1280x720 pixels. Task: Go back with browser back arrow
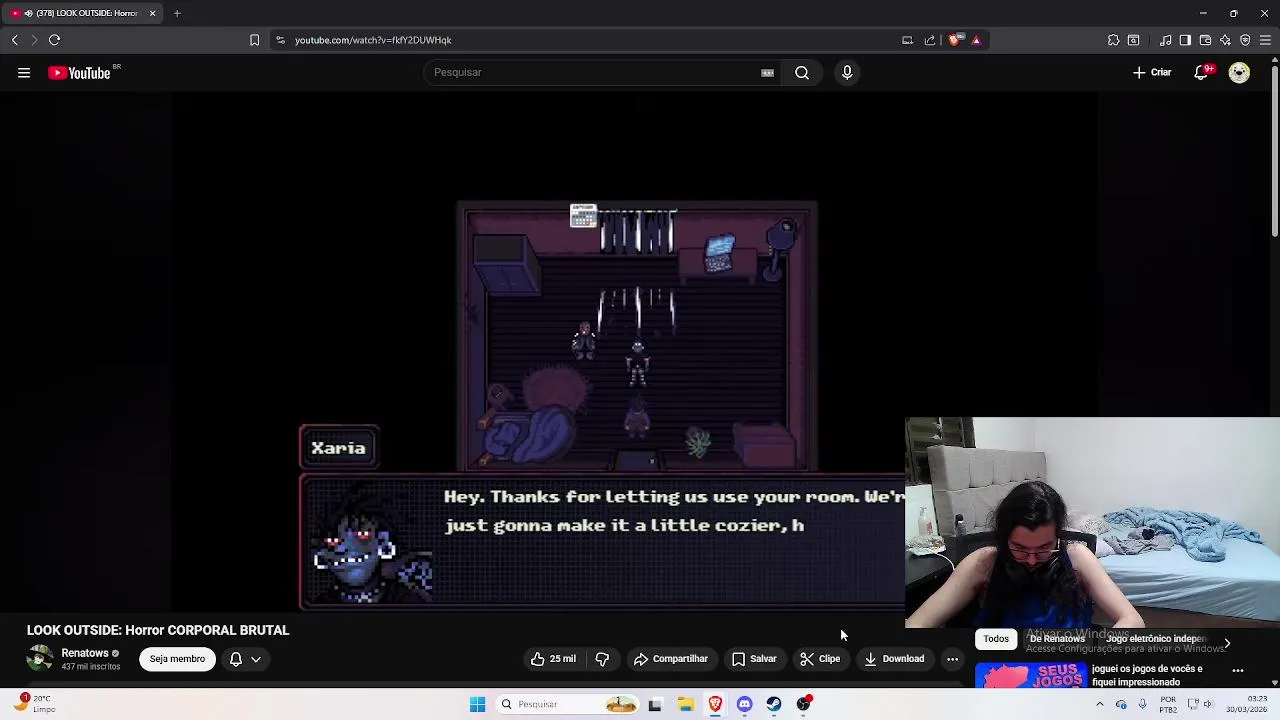point(15,40)
